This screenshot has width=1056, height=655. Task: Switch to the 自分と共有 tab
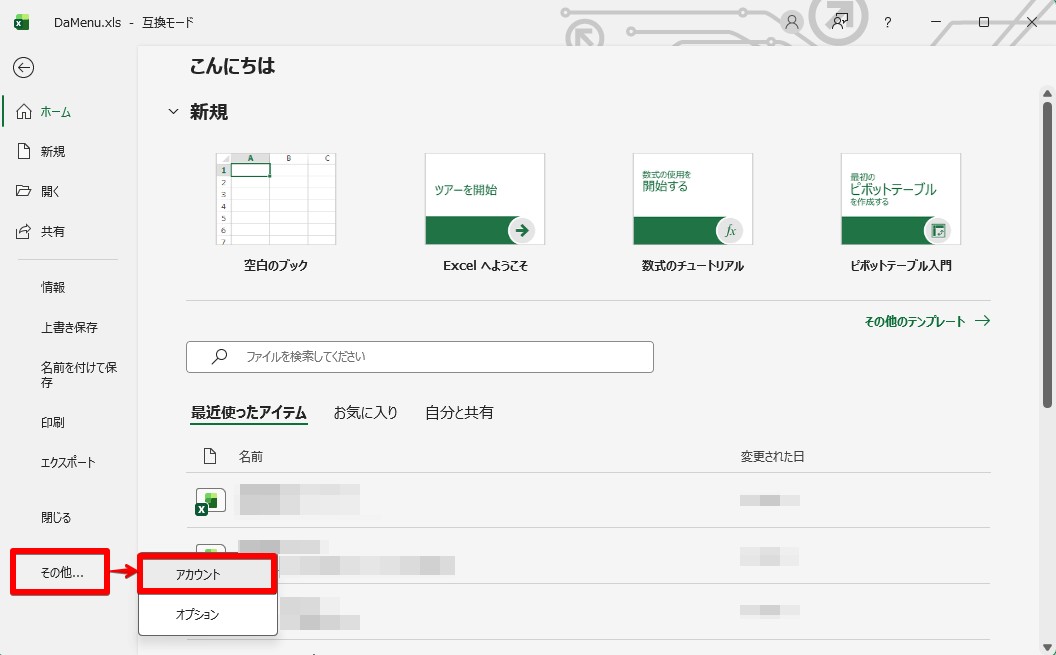[x=459, y=413]
